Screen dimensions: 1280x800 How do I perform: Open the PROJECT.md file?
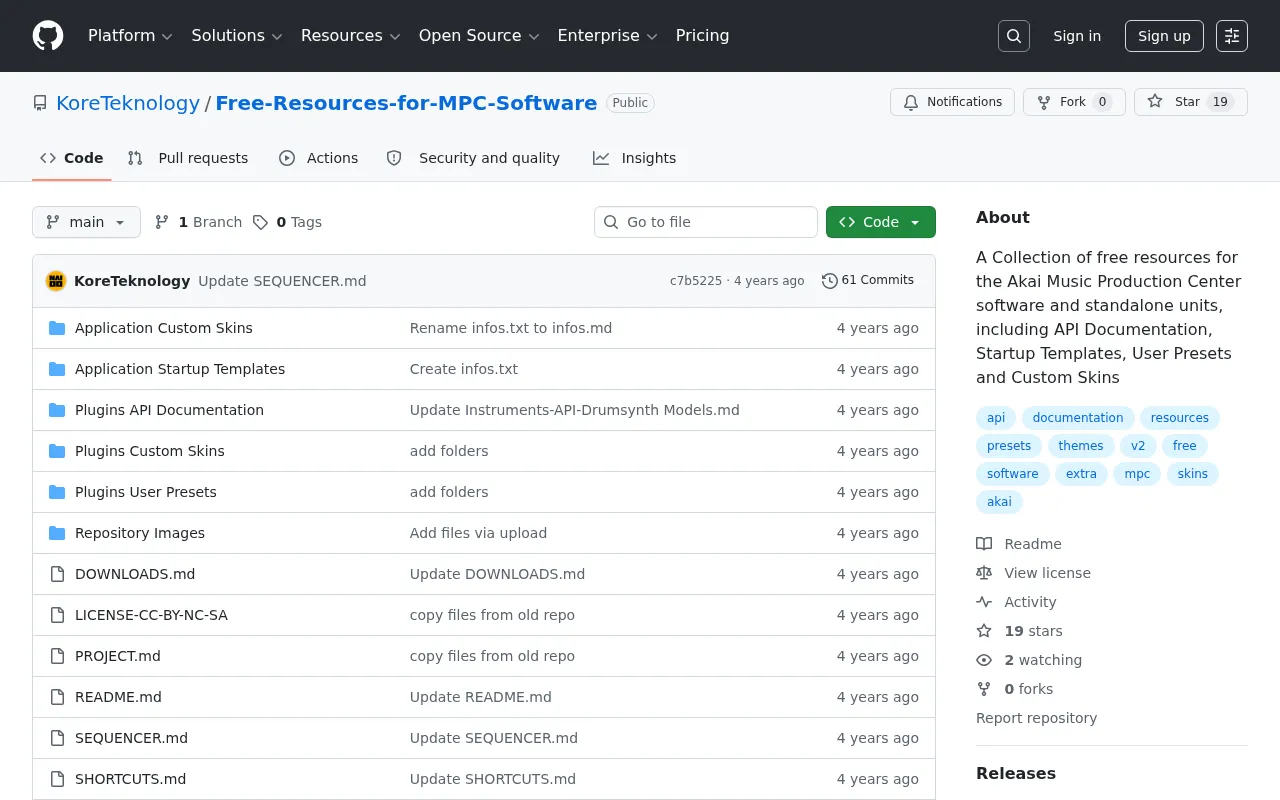(118, 656)
